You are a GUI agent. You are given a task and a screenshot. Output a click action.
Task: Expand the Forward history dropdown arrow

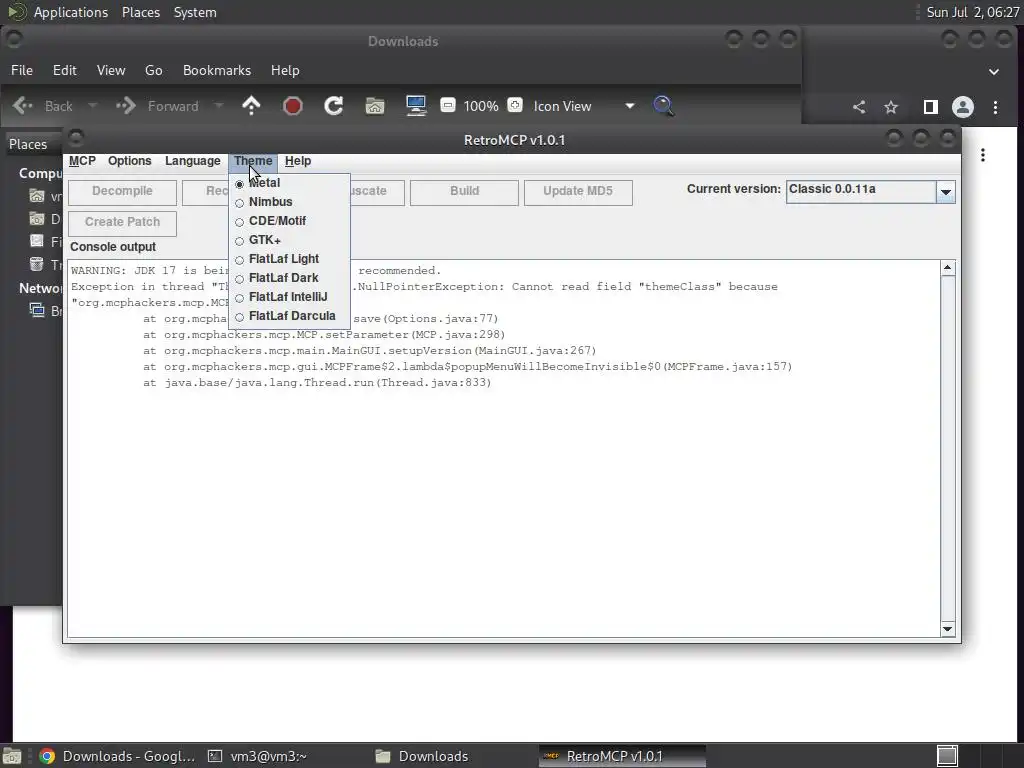tap(219, 106)
